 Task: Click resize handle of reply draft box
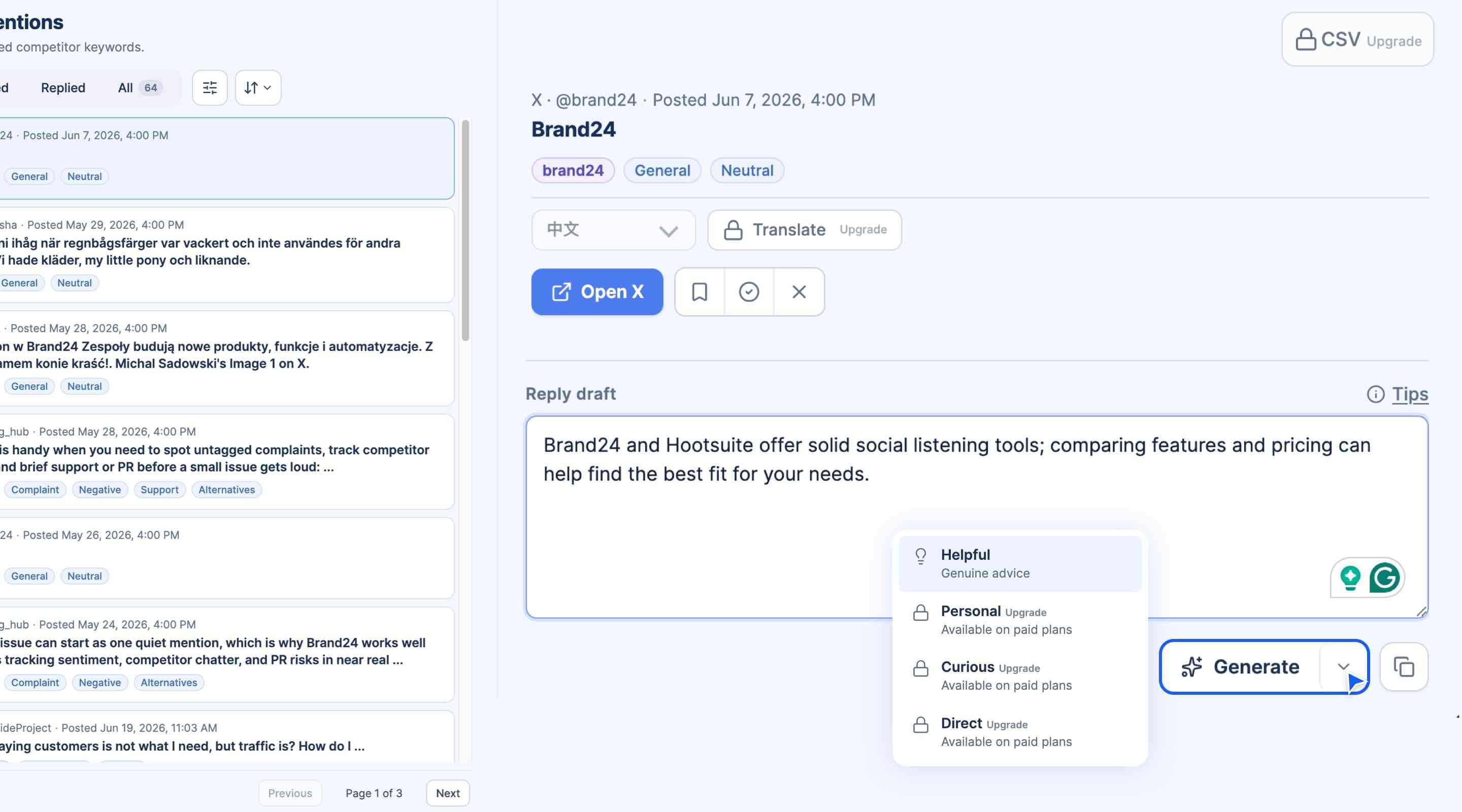click(1421, 611)
